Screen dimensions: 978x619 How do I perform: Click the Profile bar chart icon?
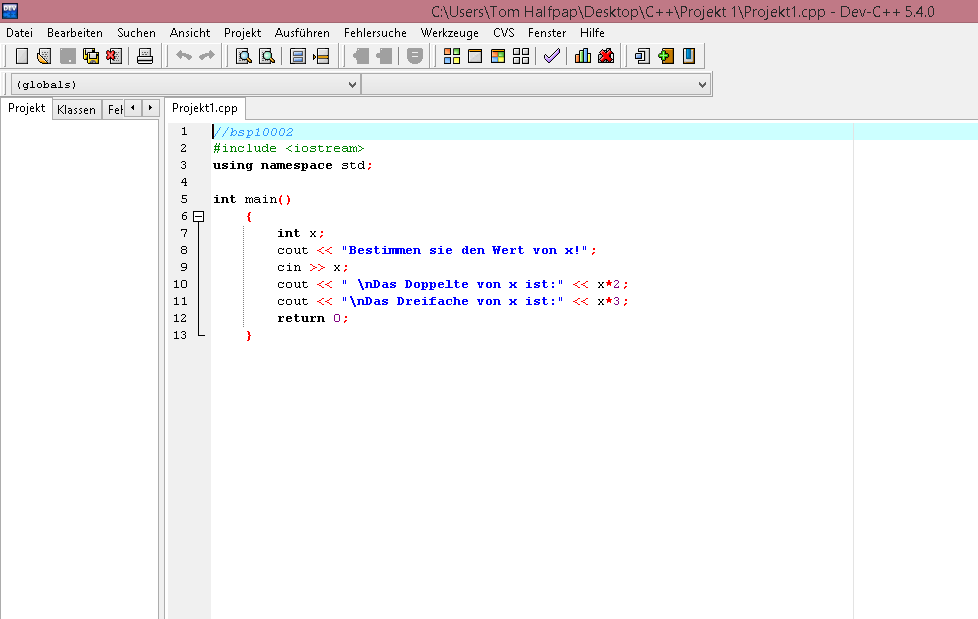(583, 56)
